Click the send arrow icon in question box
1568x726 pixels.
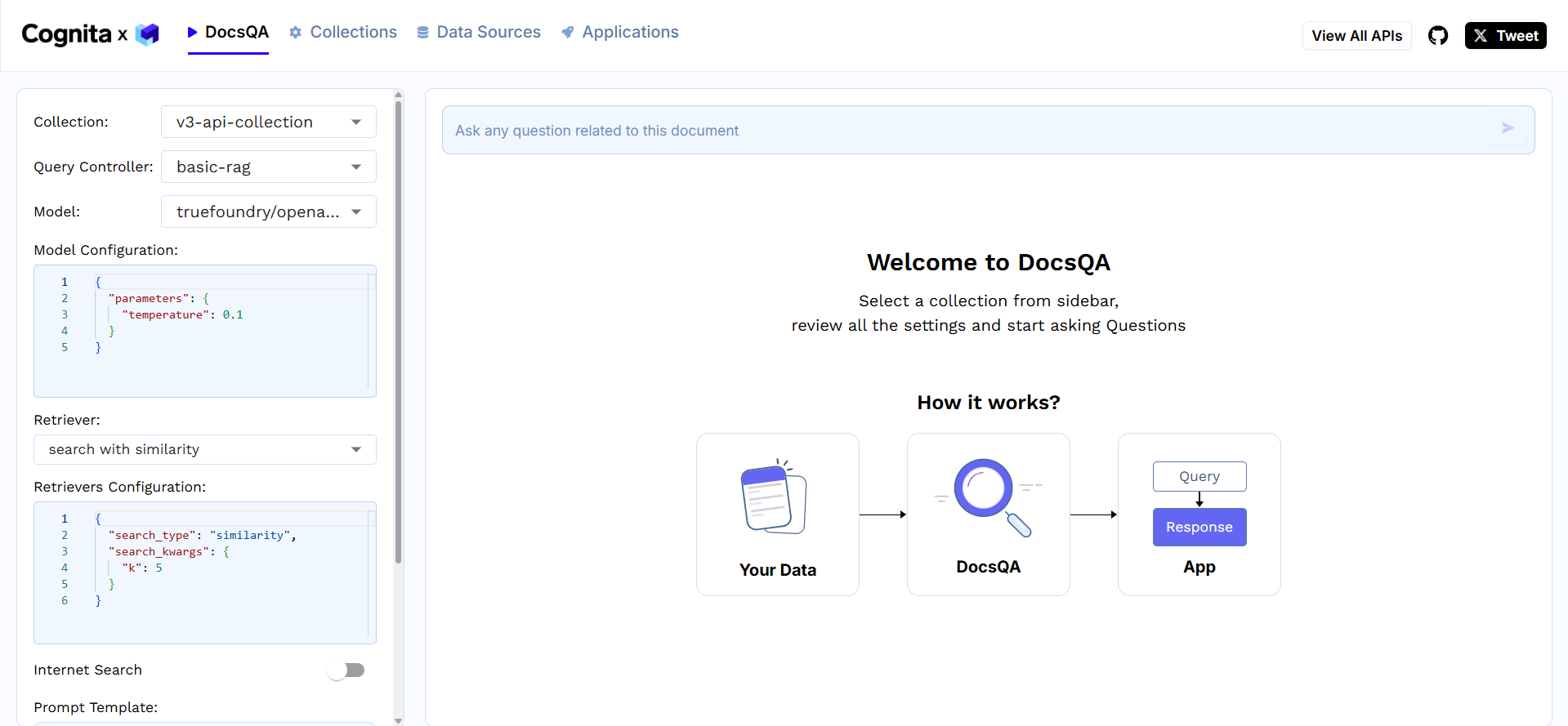pos(1508,128)
